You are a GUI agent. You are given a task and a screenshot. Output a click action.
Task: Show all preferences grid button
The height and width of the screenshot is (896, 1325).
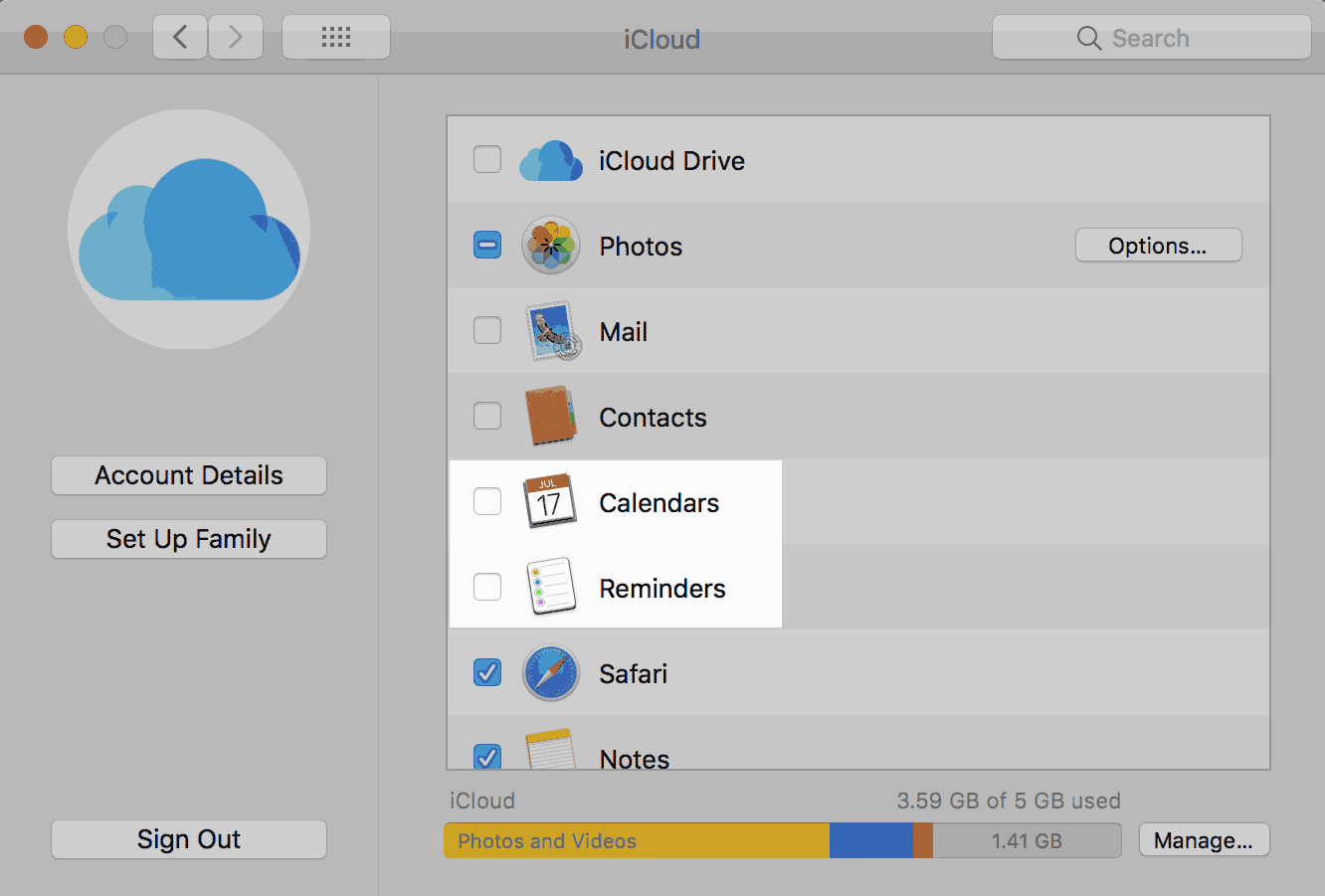336,38
